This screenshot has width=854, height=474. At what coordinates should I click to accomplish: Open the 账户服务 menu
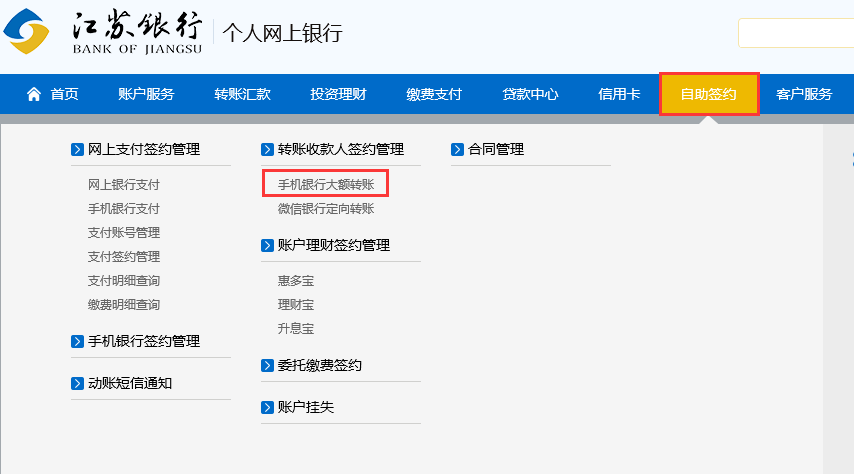coord(146,94)
